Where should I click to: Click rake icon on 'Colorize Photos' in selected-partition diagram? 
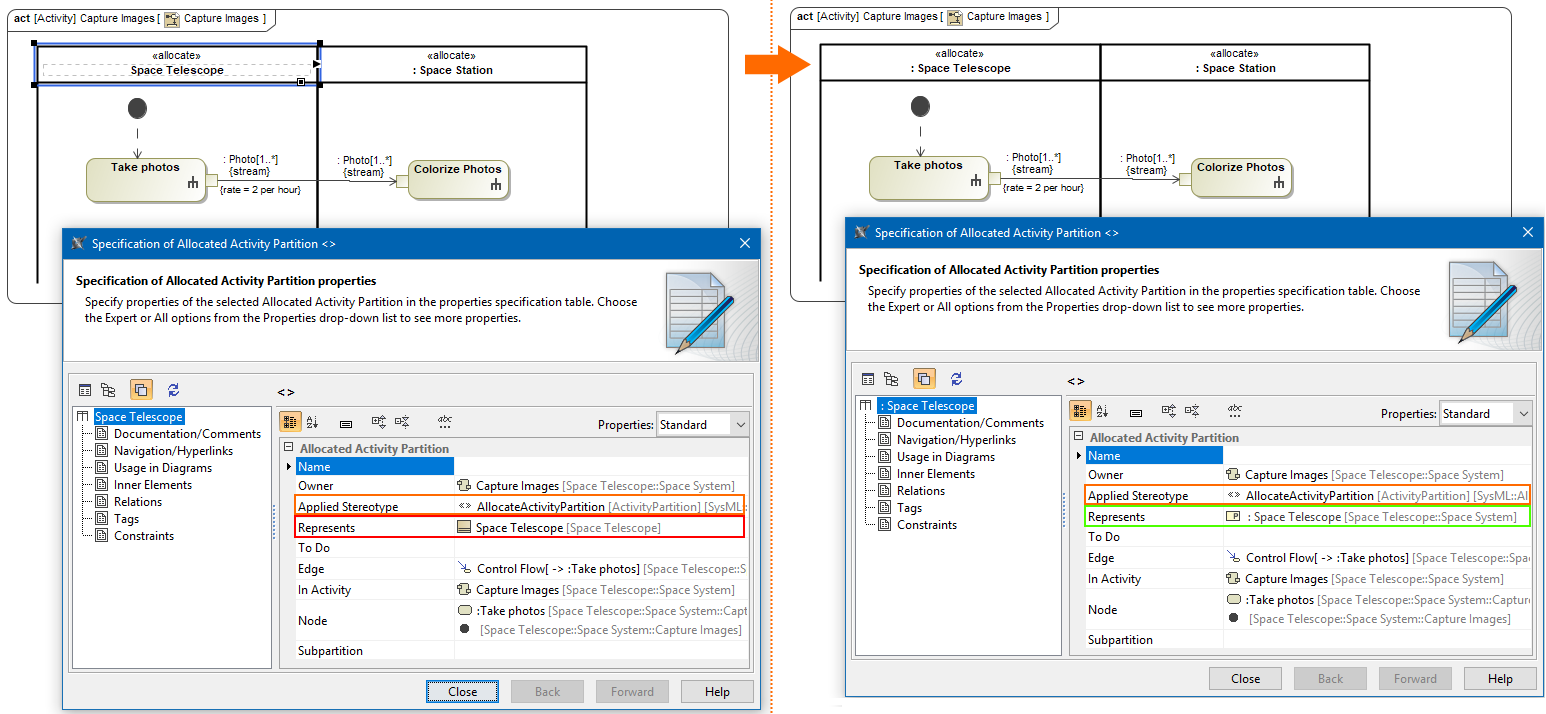click(x=495, y=185)
